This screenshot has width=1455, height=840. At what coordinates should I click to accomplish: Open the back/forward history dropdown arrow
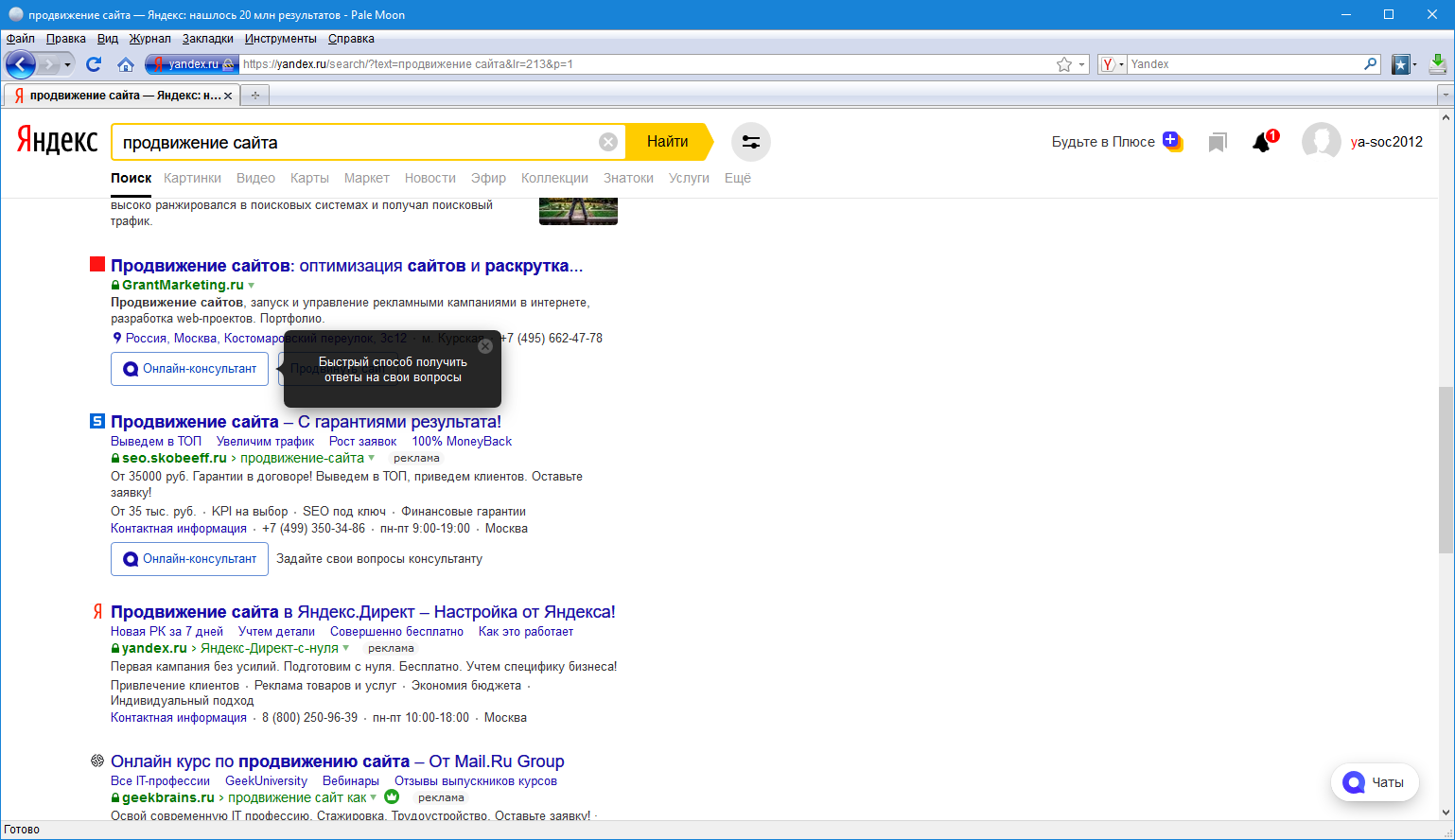click(x=67, y=64)
